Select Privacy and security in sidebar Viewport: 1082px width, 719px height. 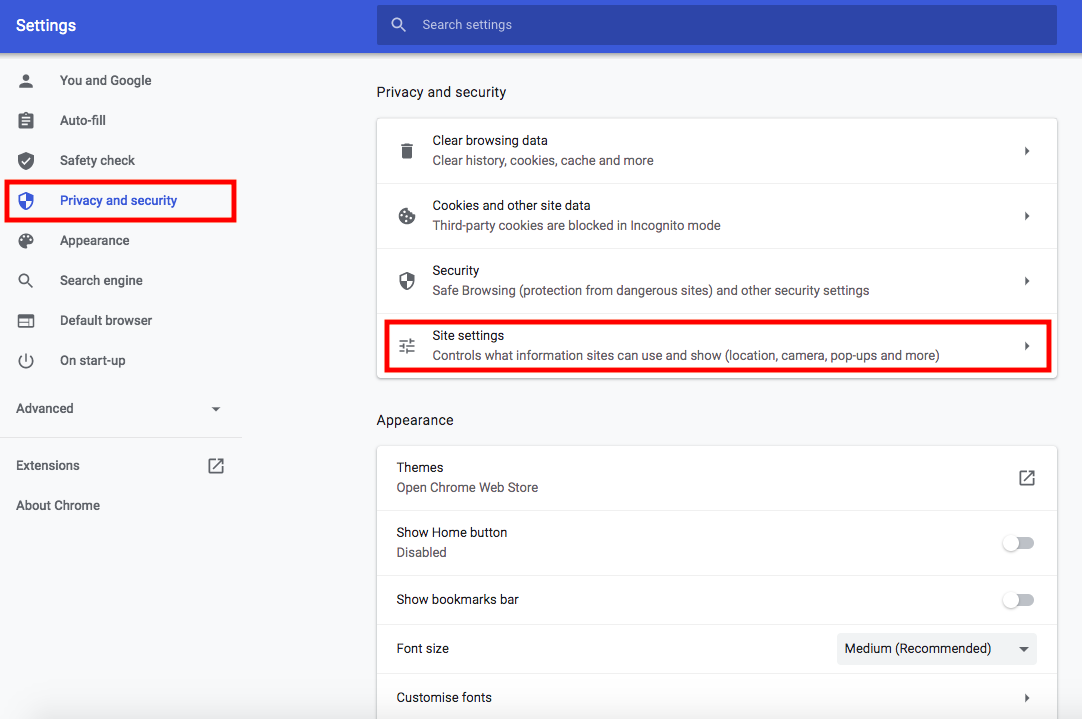click(x=120, y=201)
